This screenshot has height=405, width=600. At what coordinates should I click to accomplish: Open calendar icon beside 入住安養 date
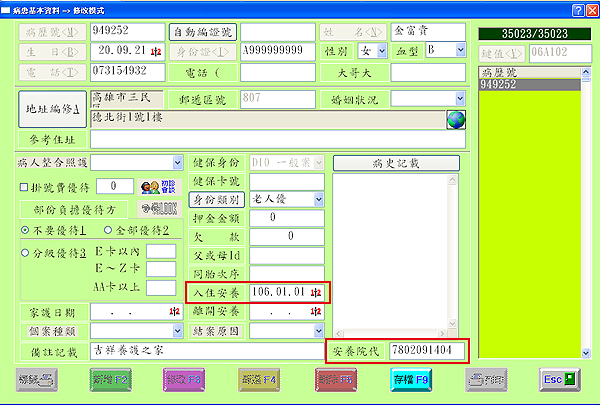click(x=316, y=293)
